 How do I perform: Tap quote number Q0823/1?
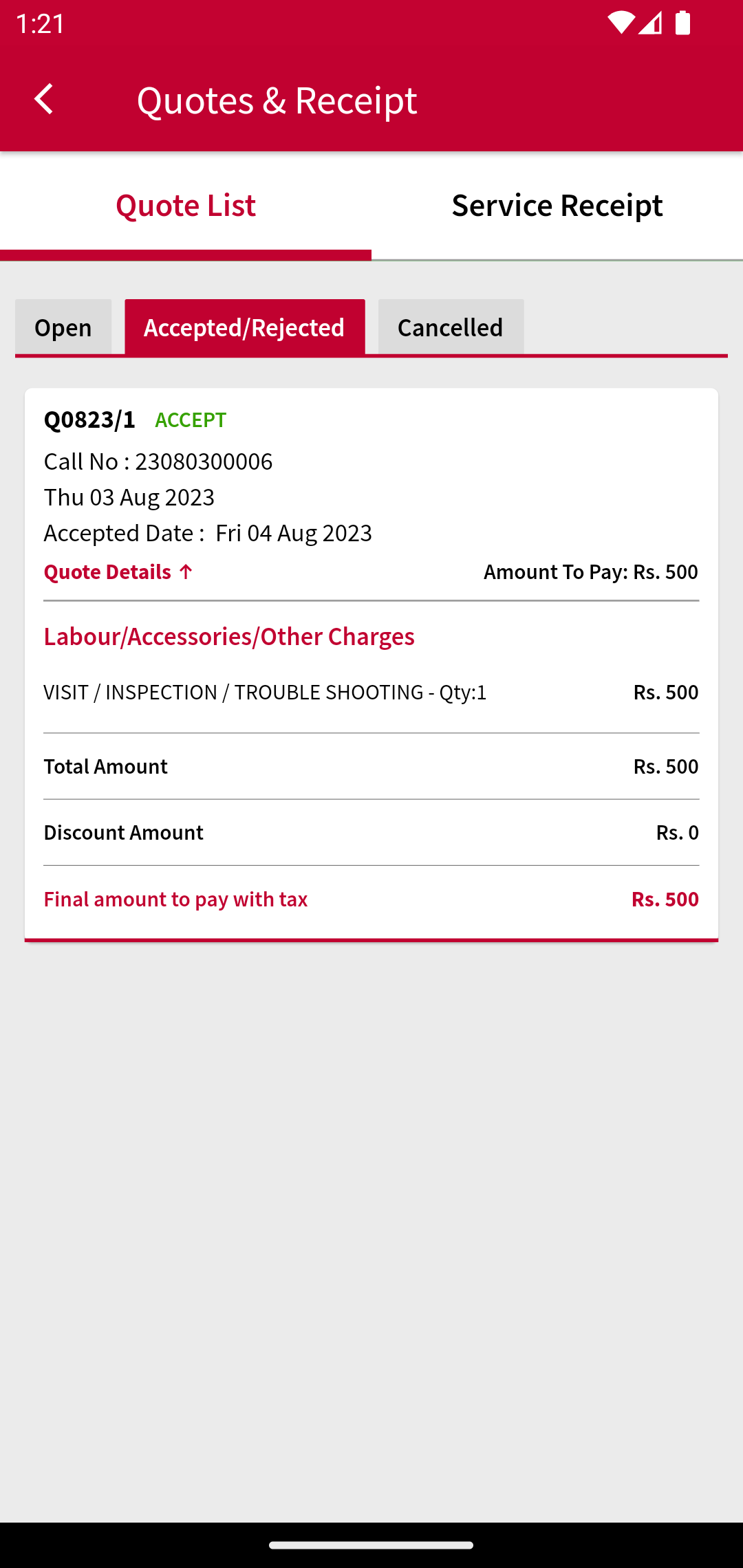tap(90, 420)
